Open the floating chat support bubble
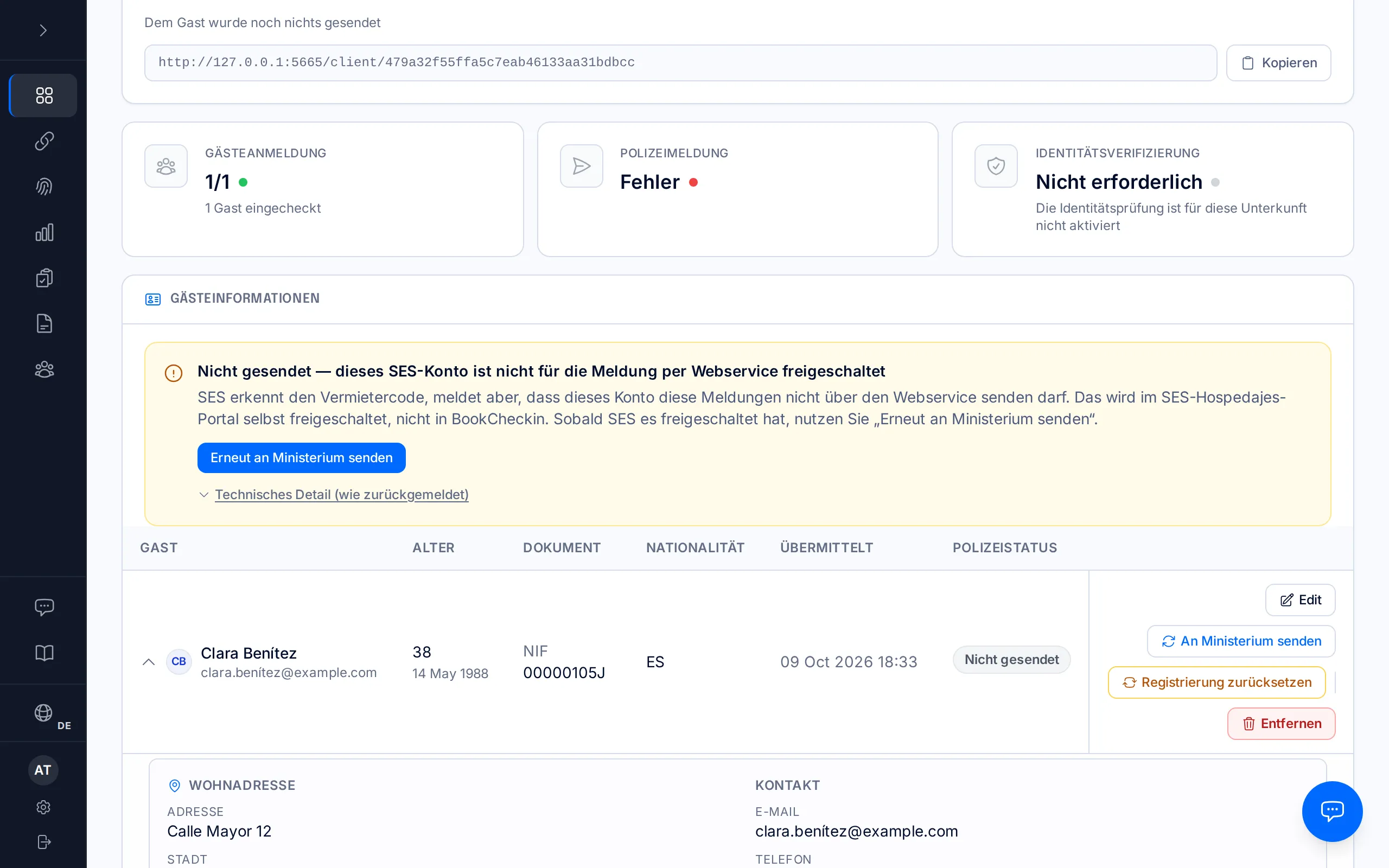 1331,812
